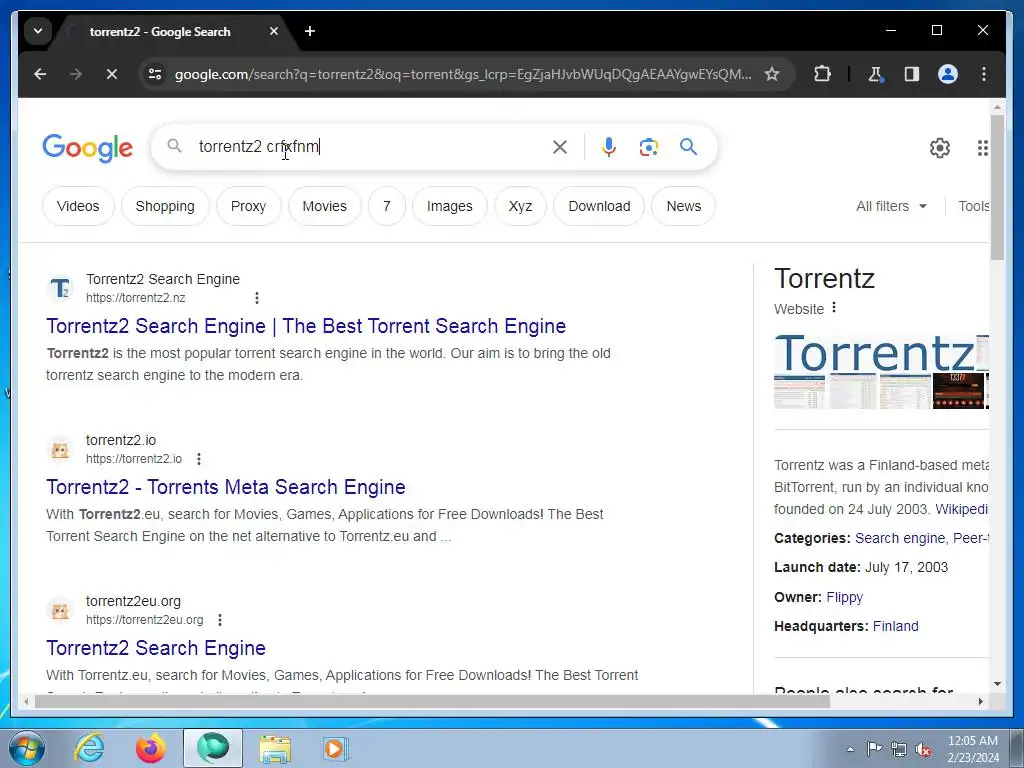Image resolution: width=1024 pixels, height=768 pixels.
Task: Click the browser address bar URL
Action: [x=462, y=74]
